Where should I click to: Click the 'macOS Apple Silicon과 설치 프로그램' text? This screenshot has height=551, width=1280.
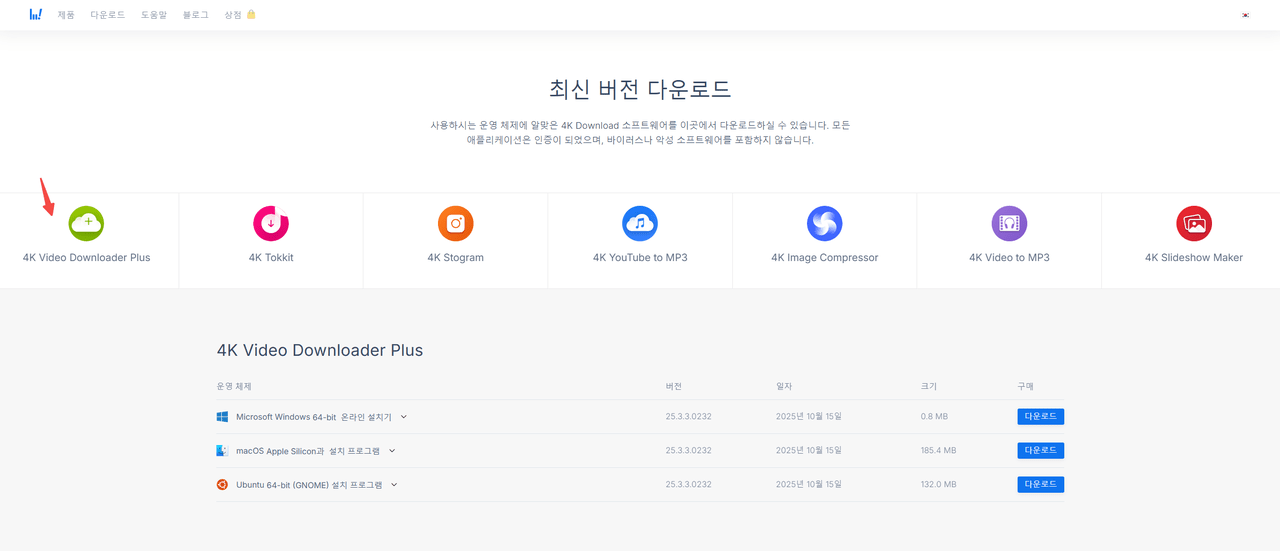click(308, 451)
